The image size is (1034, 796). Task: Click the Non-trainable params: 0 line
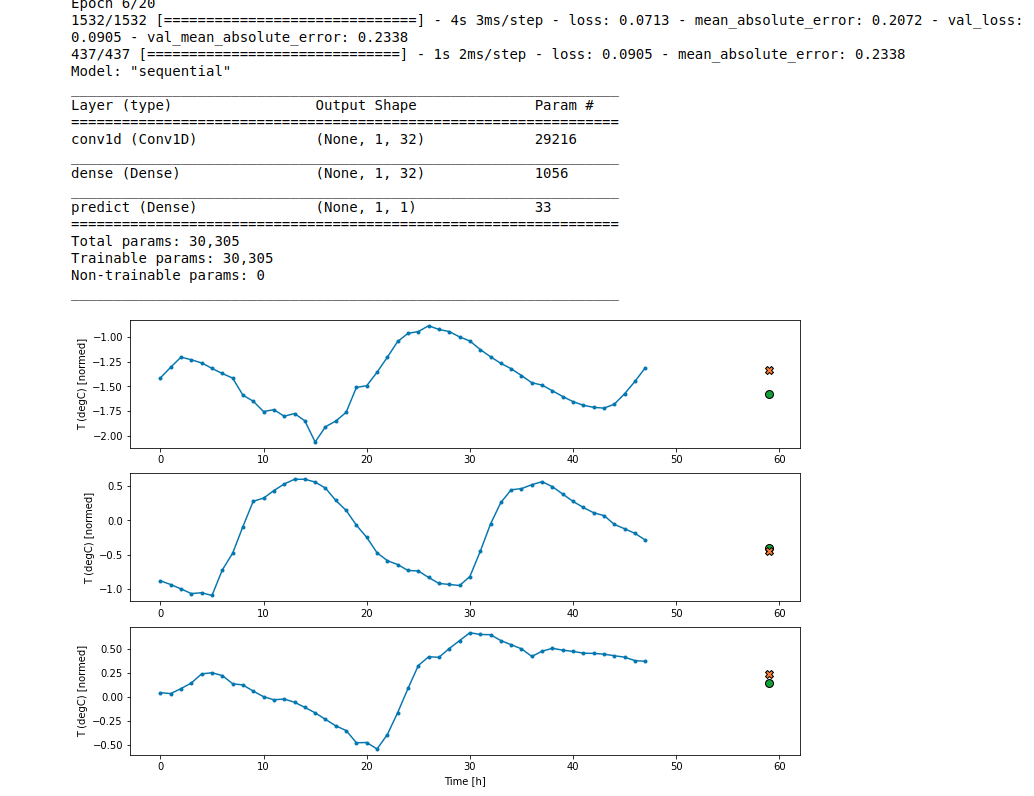(168, 275)
